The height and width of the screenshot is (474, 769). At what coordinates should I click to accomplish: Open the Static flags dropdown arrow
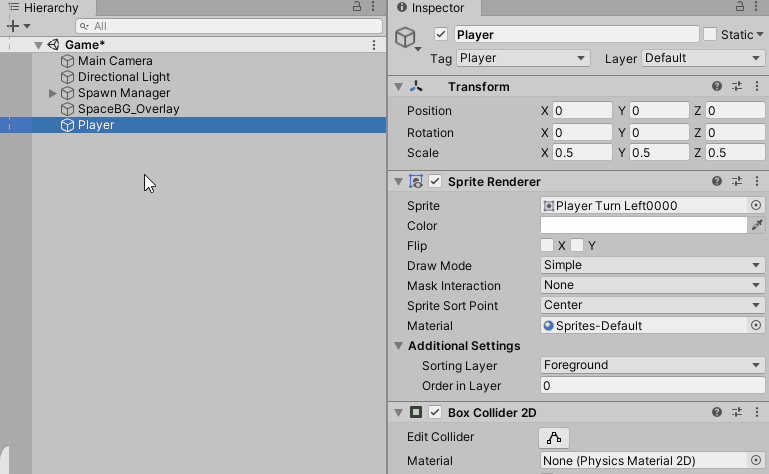point(760,34)
